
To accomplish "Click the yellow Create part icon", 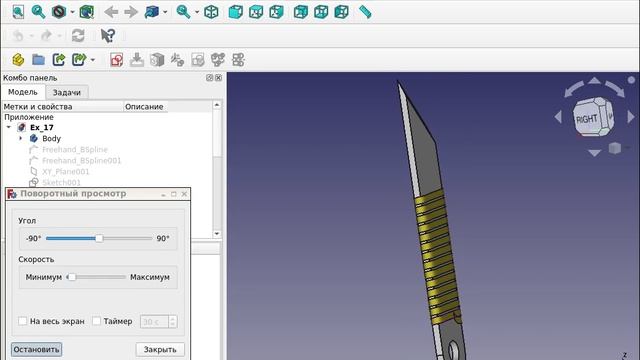I will pyautogui.click(x=18, y=60).
